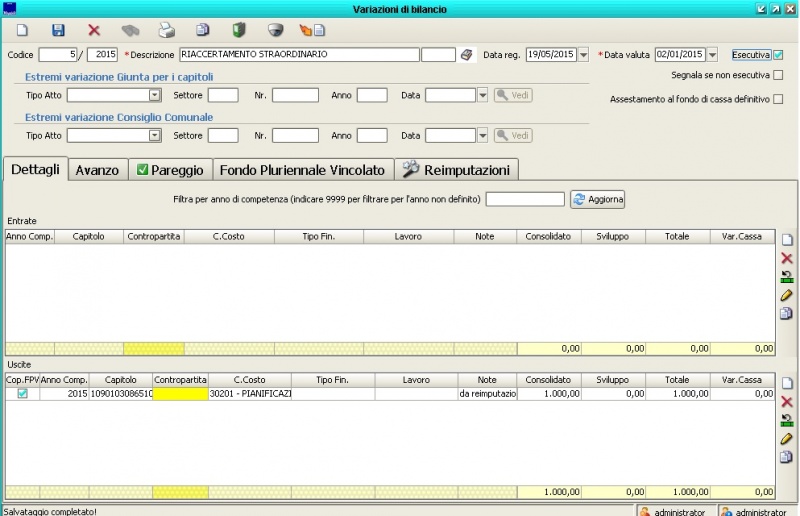Click lookup icon next to Descrizione field
Image resolution: width=800 pixels, height=516 pixels.
(x=466, y=55)
